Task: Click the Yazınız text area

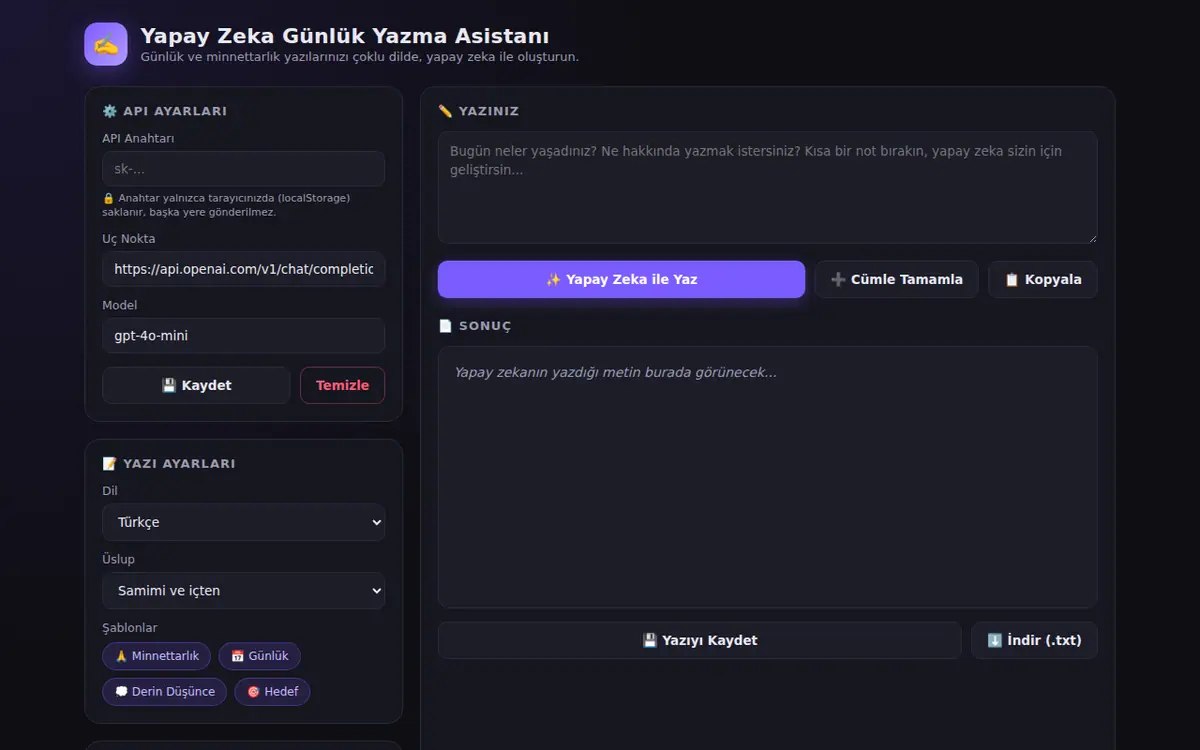Action: [x=767, y=187]
